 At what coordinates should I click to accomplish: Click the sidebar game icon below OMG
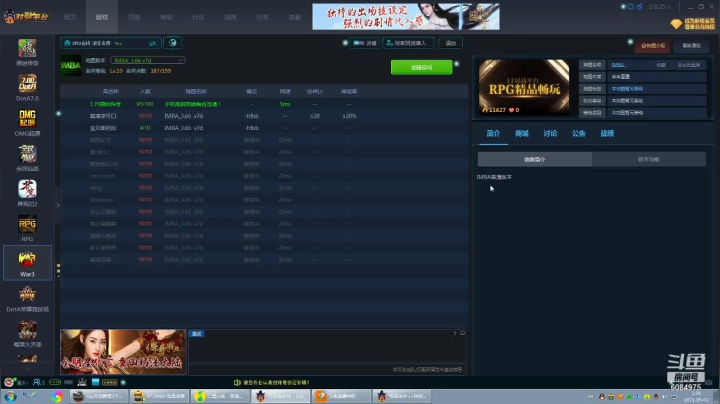[x=27, y=157]
